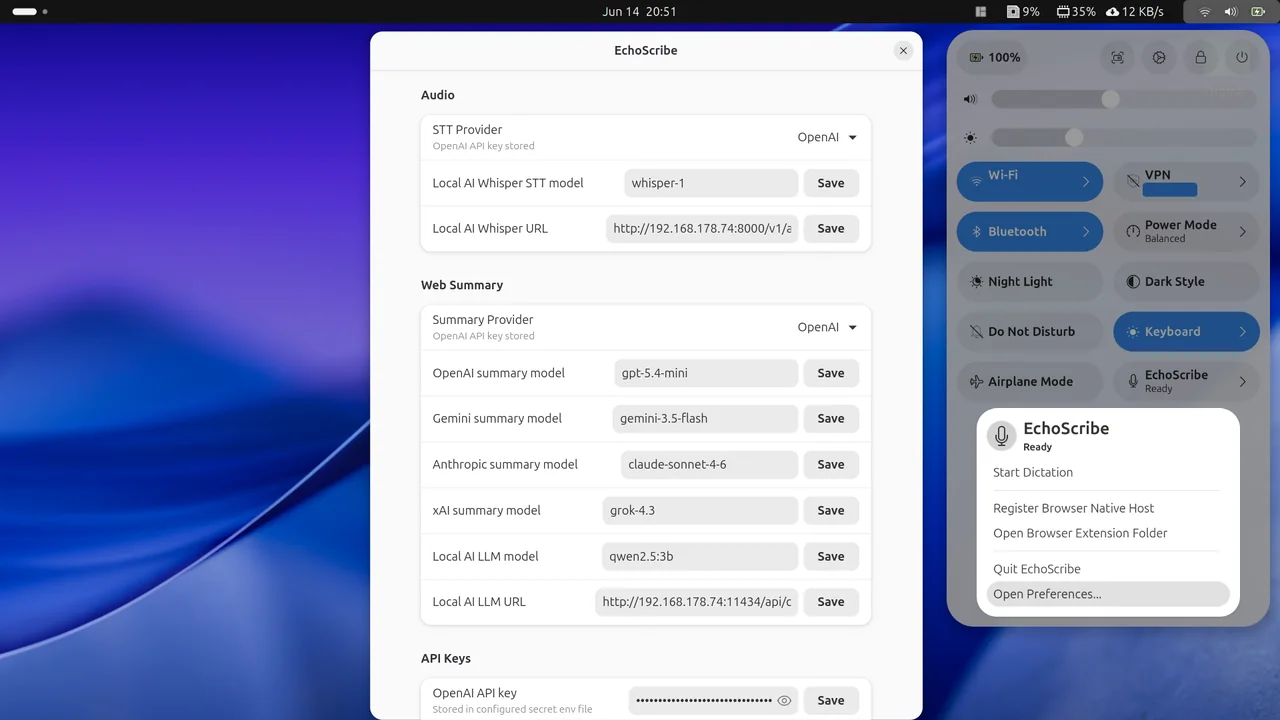Click the tiling layout icon in top bar

[981, 12]
